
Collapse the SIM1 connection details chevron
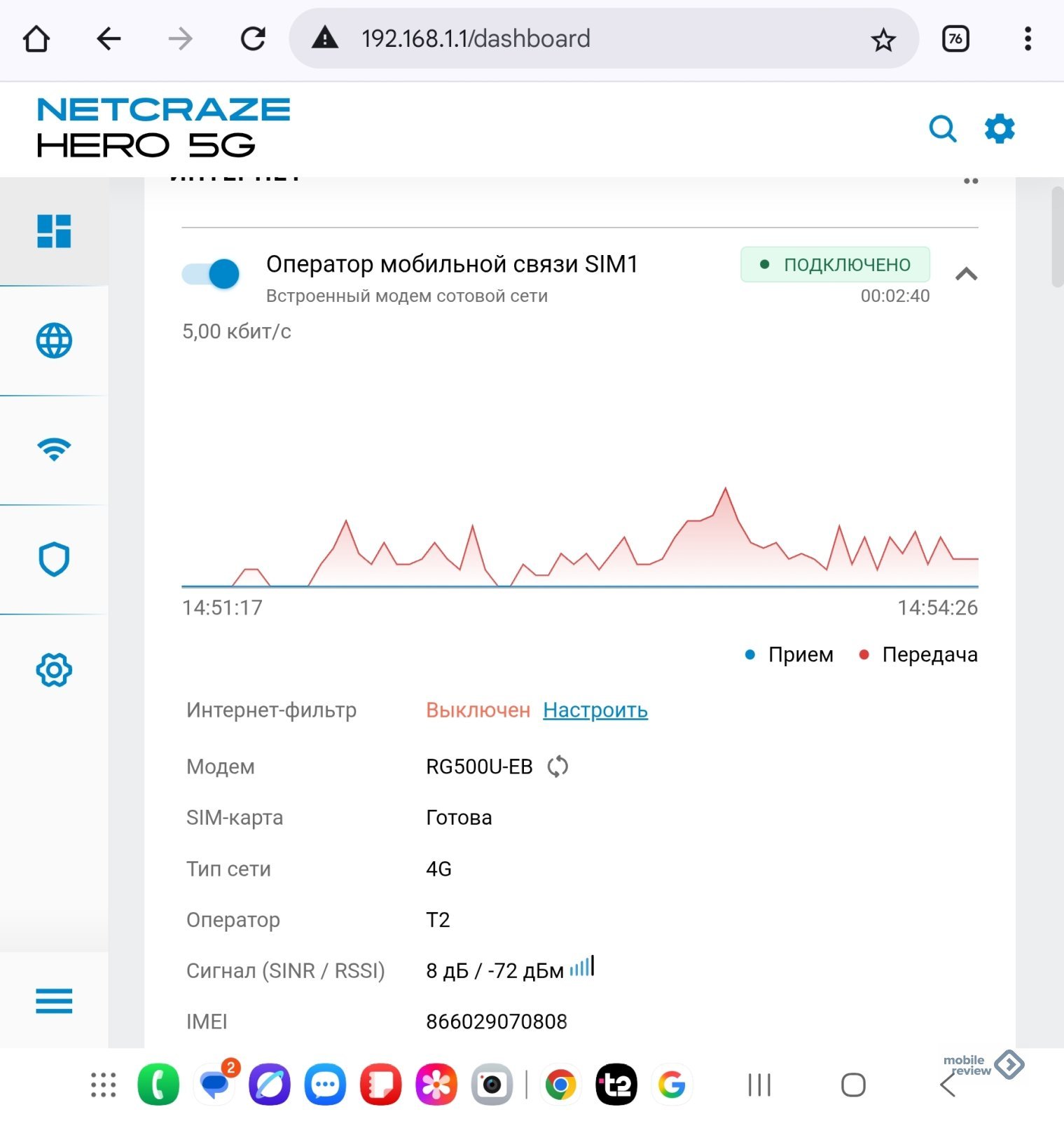pyautogui.click(x=966, y=274)
